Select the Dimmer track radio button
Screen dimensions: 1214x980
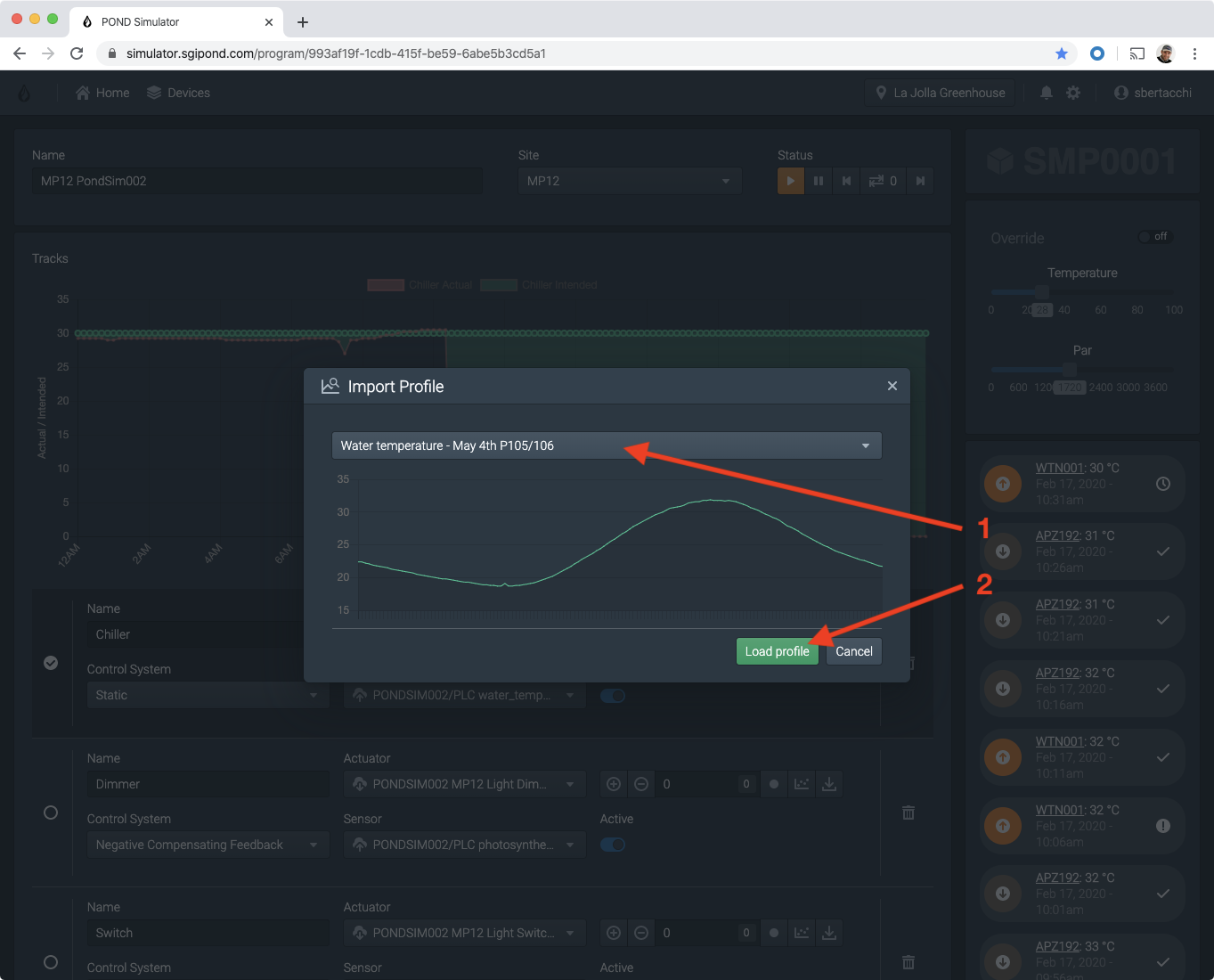pyautogui.click(x=50, y=813)
